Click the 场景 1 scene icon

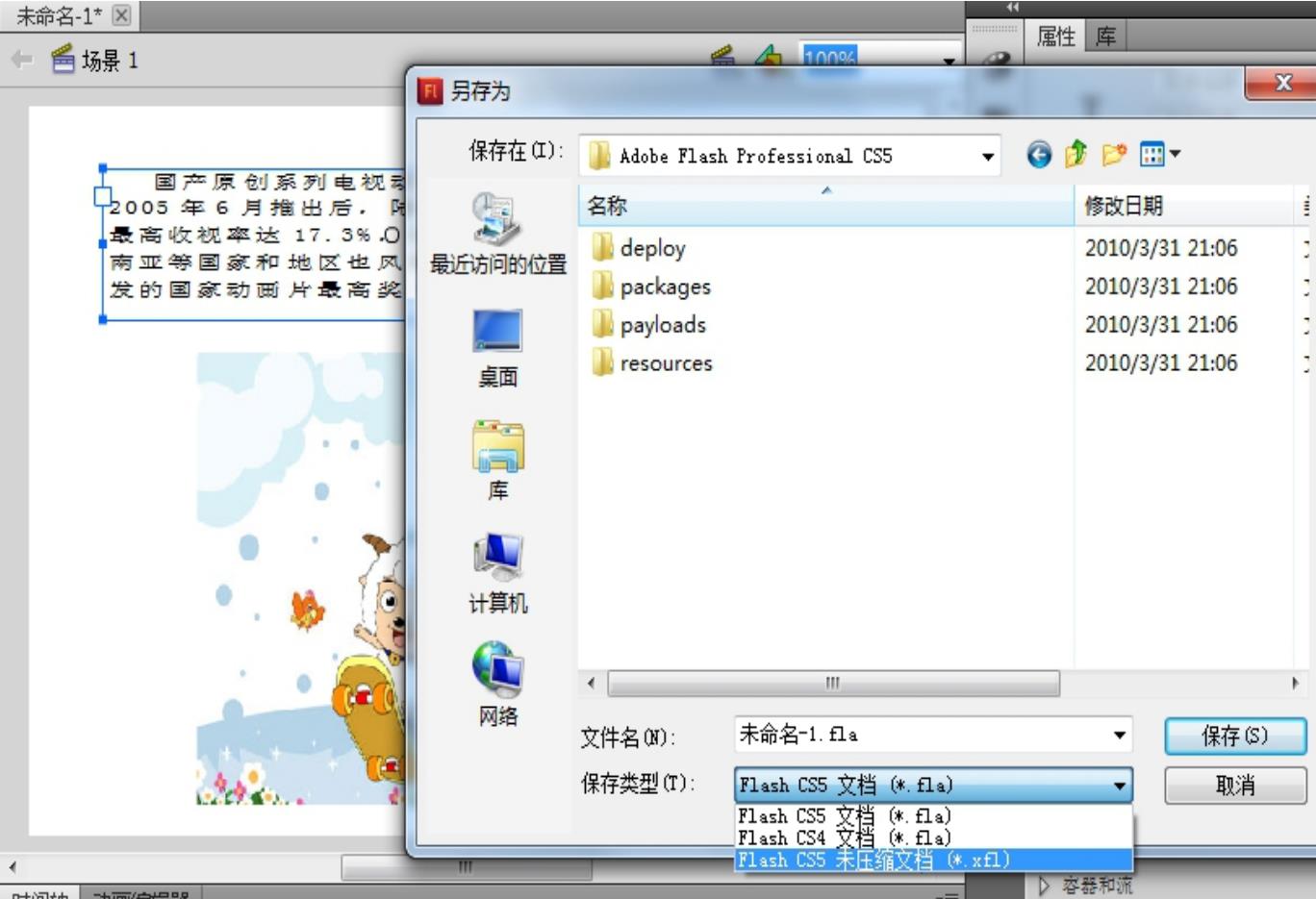click(63, 60)
